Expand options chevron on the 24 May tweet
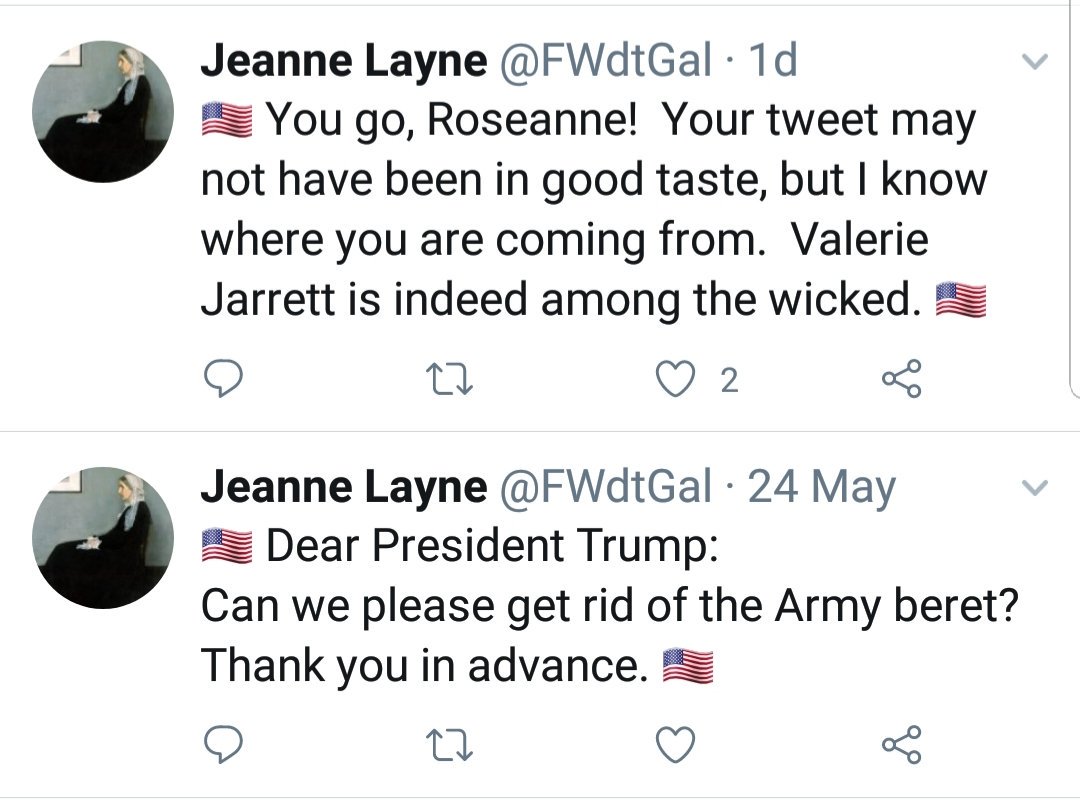The height and width of the screenshot is (803, 1080). [x=1035, y=488]
